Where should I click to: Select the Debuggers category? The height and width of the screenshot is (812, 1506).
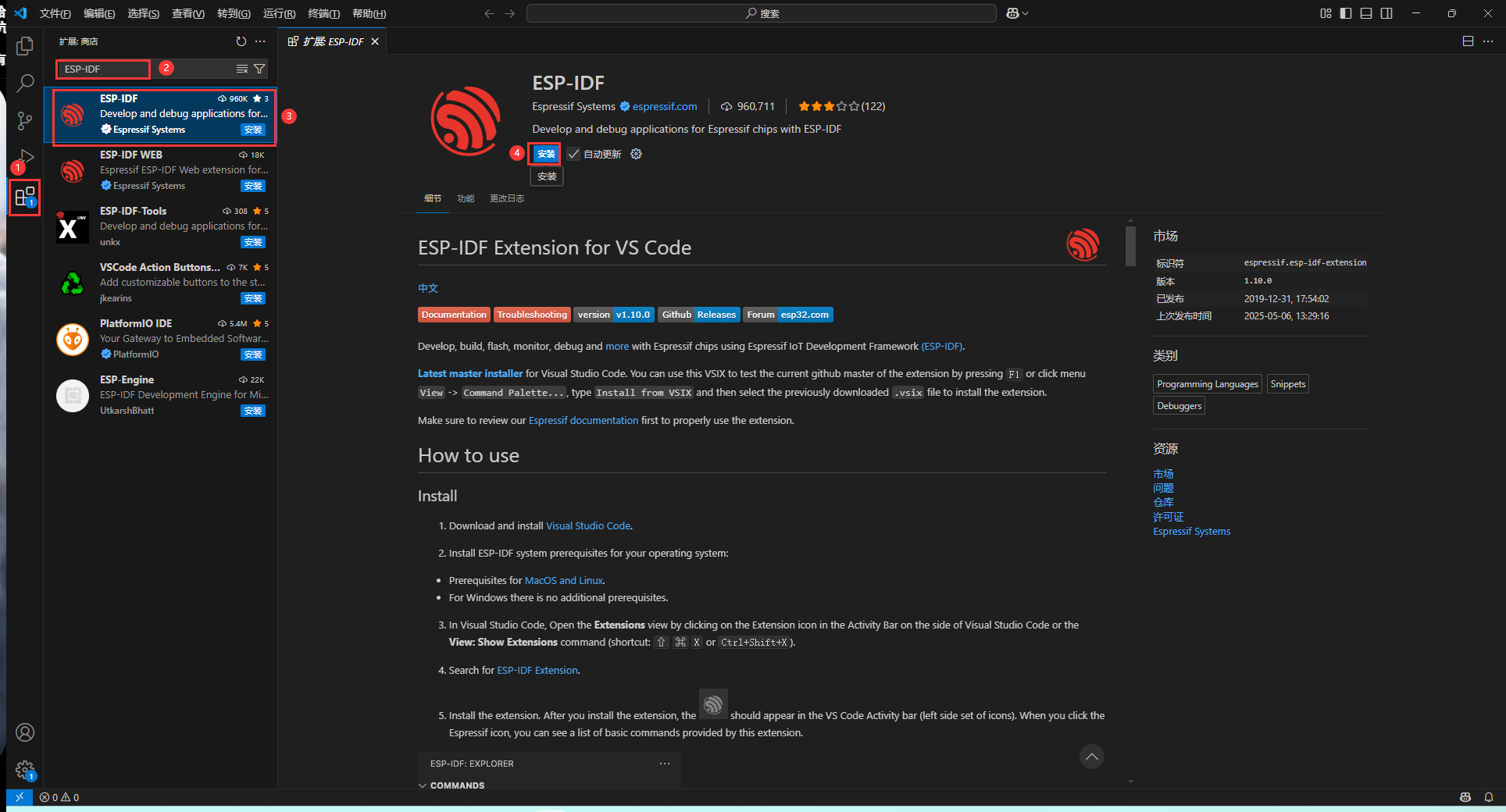click(x=1179, y=406)
